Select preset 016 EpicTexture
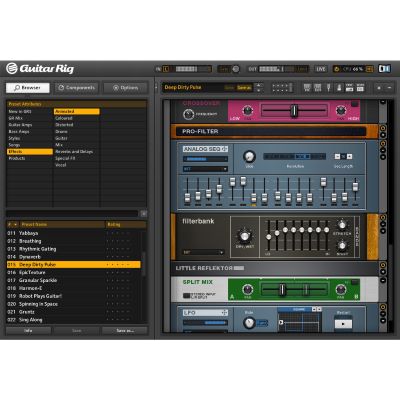The height and width of the screenshot is (400, 400). [73, 272]
